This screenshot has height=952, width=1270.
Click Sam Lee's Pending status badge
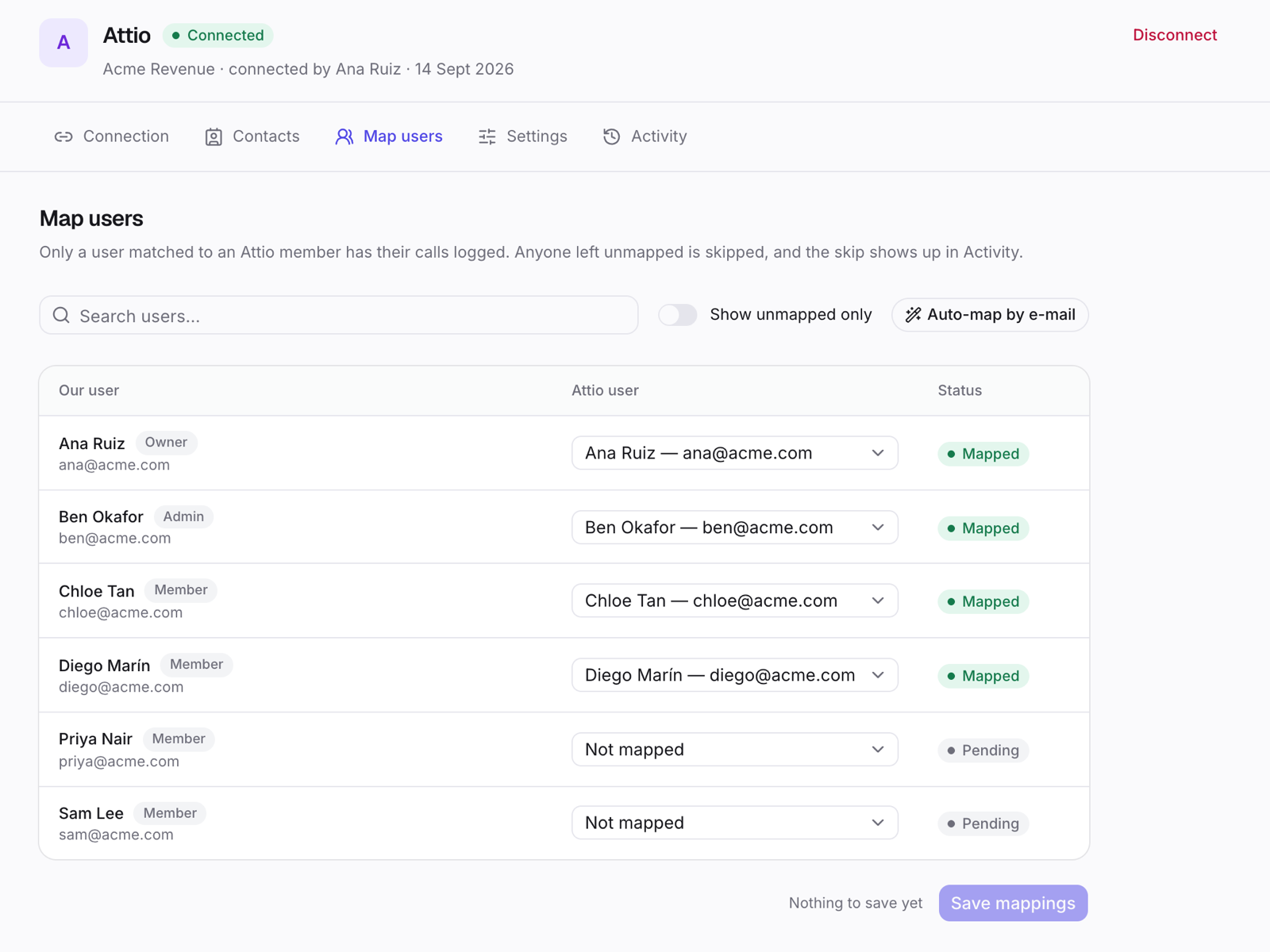coord(983,823)
